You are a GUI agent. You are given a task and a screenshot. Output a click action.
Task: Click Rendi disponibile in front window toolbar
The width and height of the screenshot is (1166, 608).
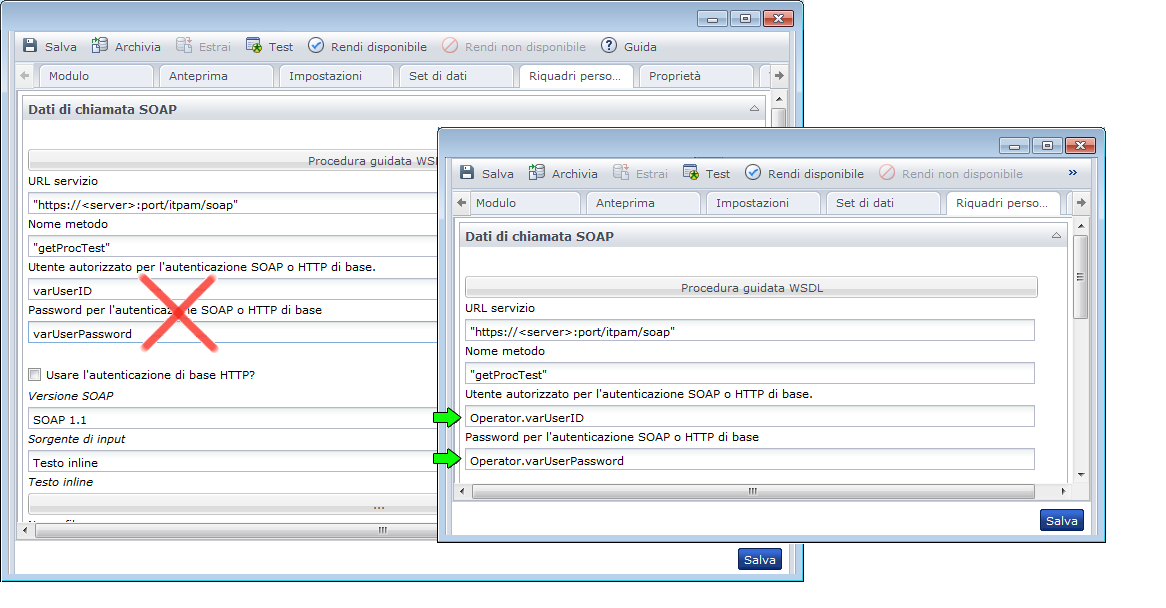[x=805, y=173]
